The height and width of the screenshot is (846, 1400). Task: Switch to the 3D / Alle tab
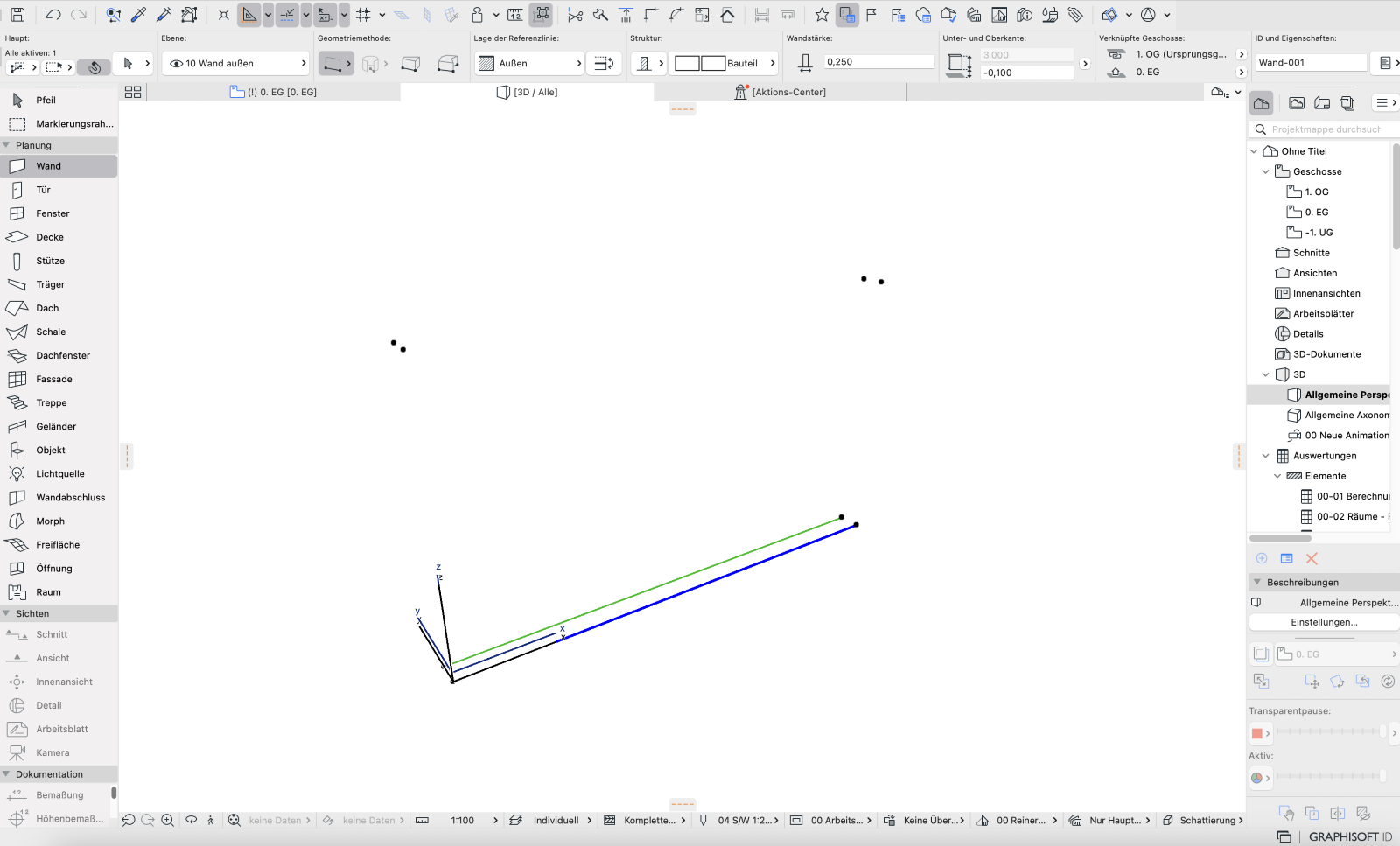pos(527,92)
